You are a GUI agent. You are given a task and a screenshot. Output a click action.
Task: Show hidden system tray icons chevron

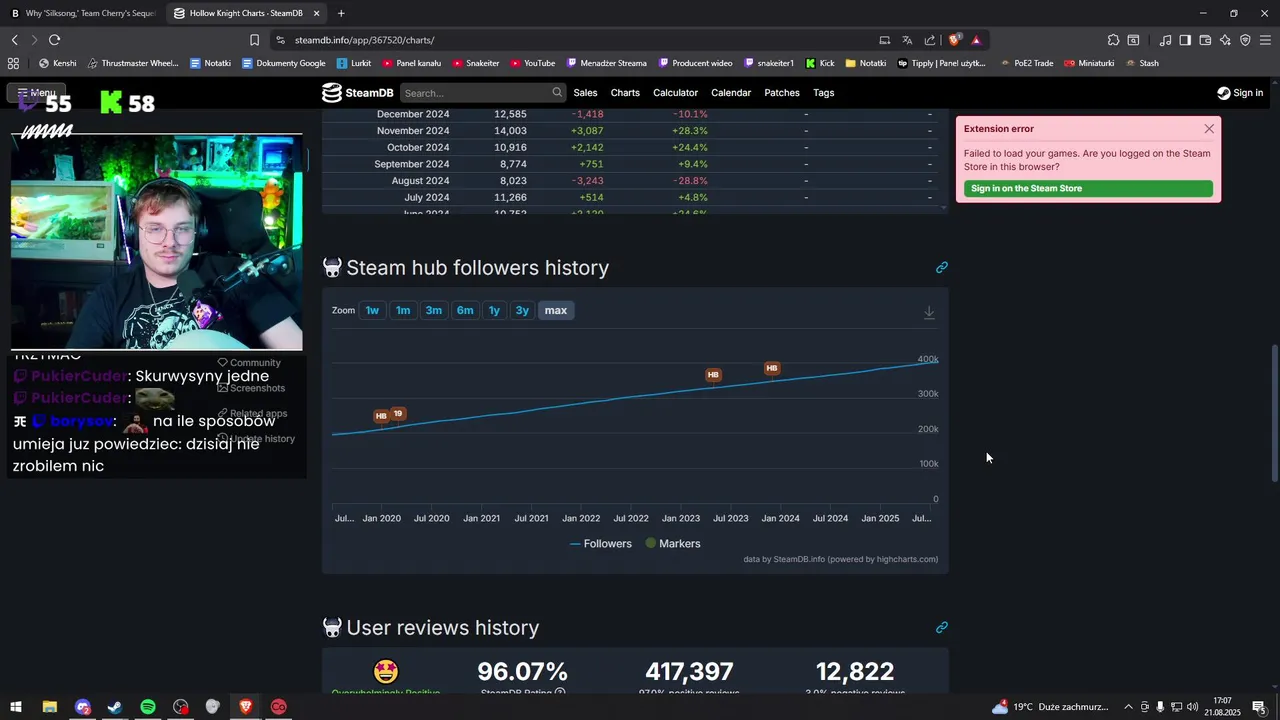[1129, 707]
